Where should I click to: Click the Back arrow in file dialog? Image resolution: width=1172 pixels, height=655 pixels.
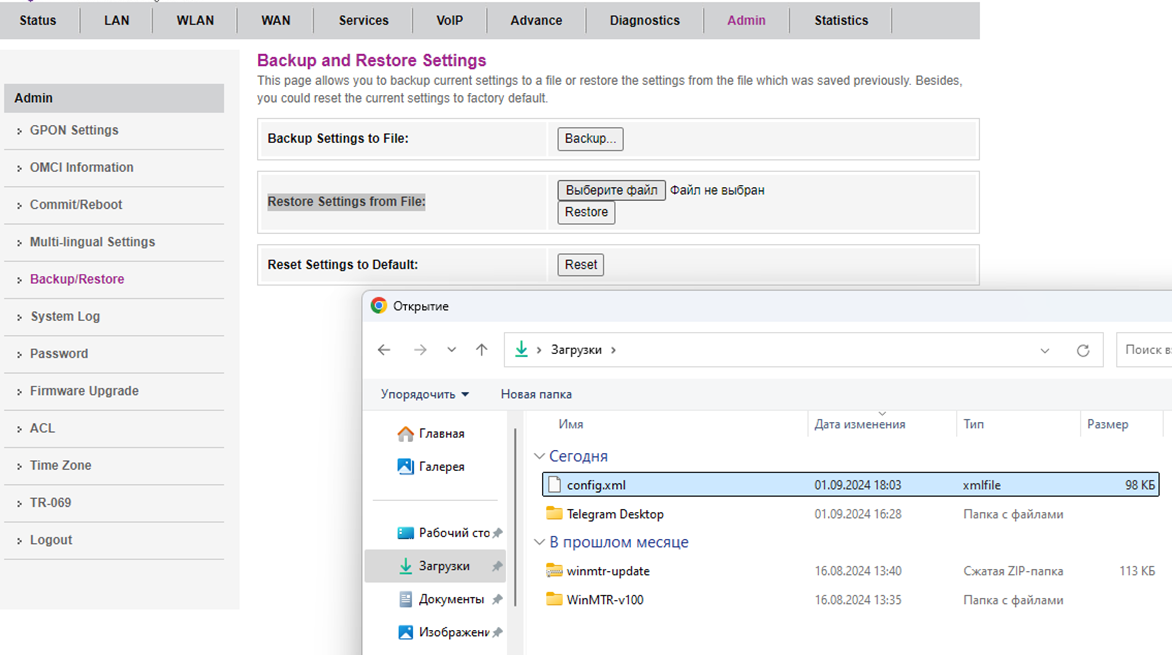pyautogui.click(x=384, y=350)
